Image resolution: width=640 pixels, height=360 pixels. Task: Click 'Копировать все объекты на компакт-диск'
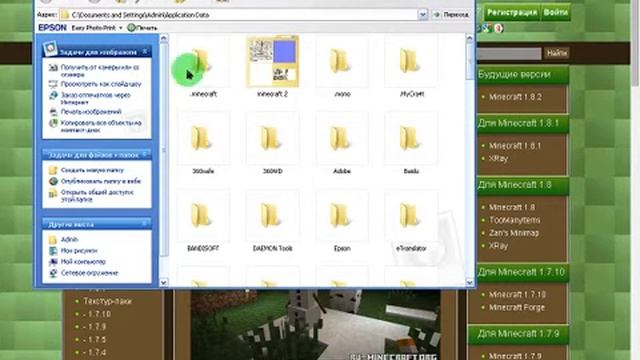click(101, 126)
